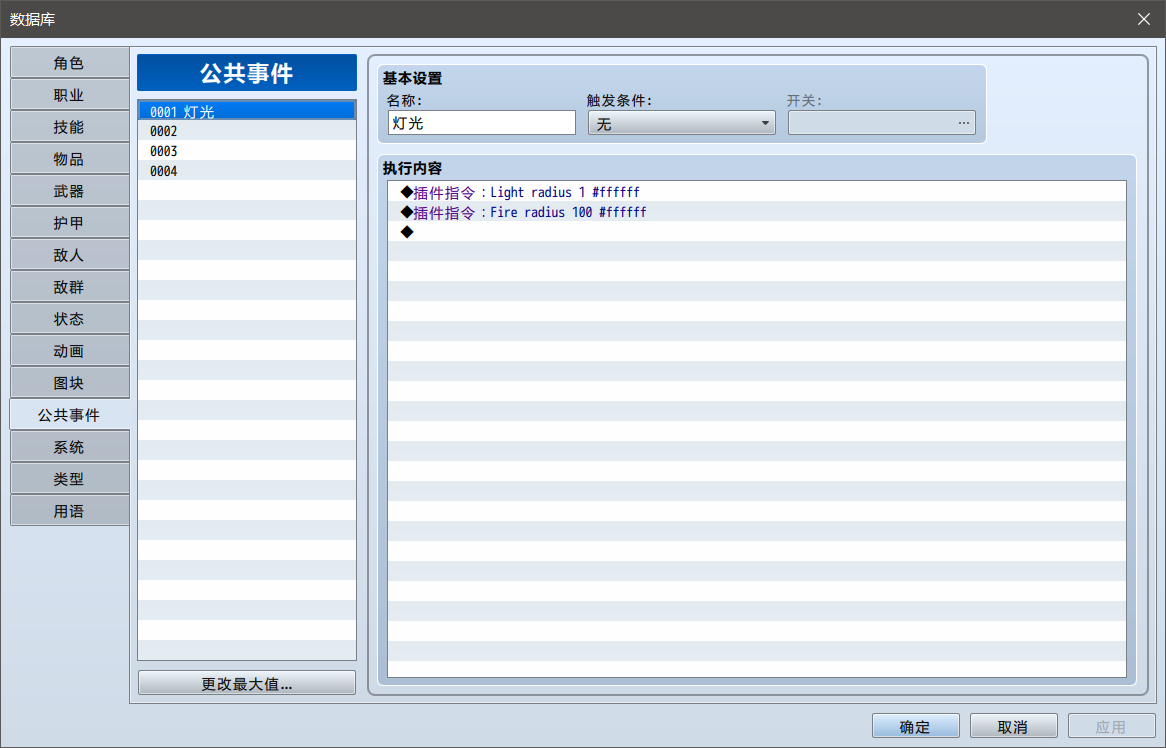Click 更改最大值 button

247,683
